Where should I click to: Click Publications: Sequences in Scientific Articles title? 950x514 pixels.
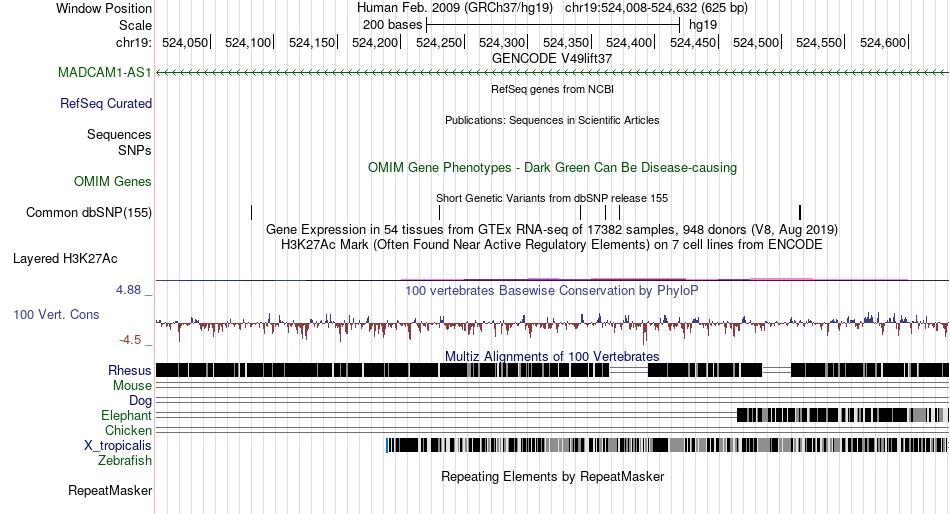coord(552,120)
